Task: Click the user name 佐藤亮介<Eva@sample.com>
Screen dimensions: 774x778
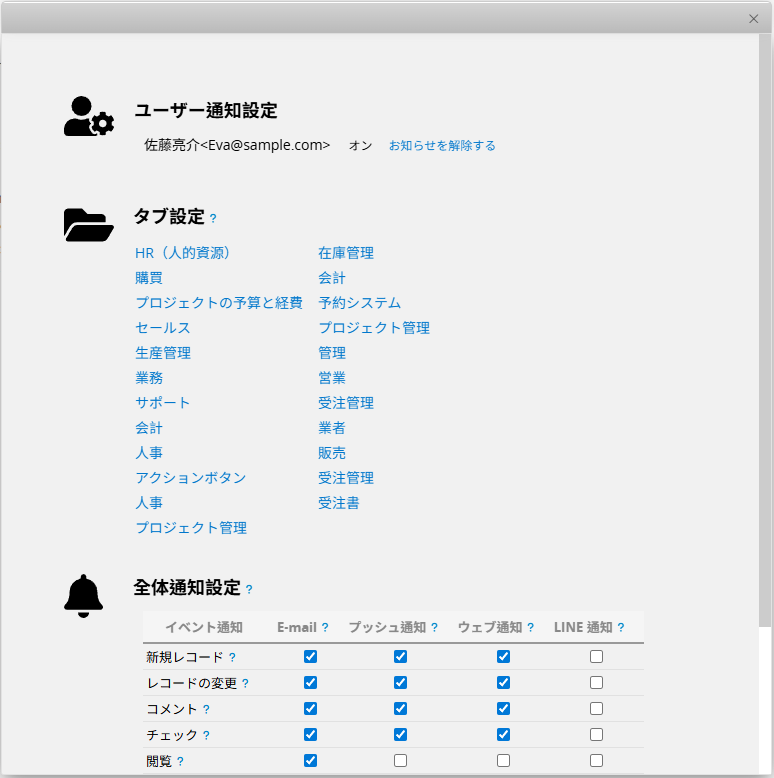Action: 237,145
